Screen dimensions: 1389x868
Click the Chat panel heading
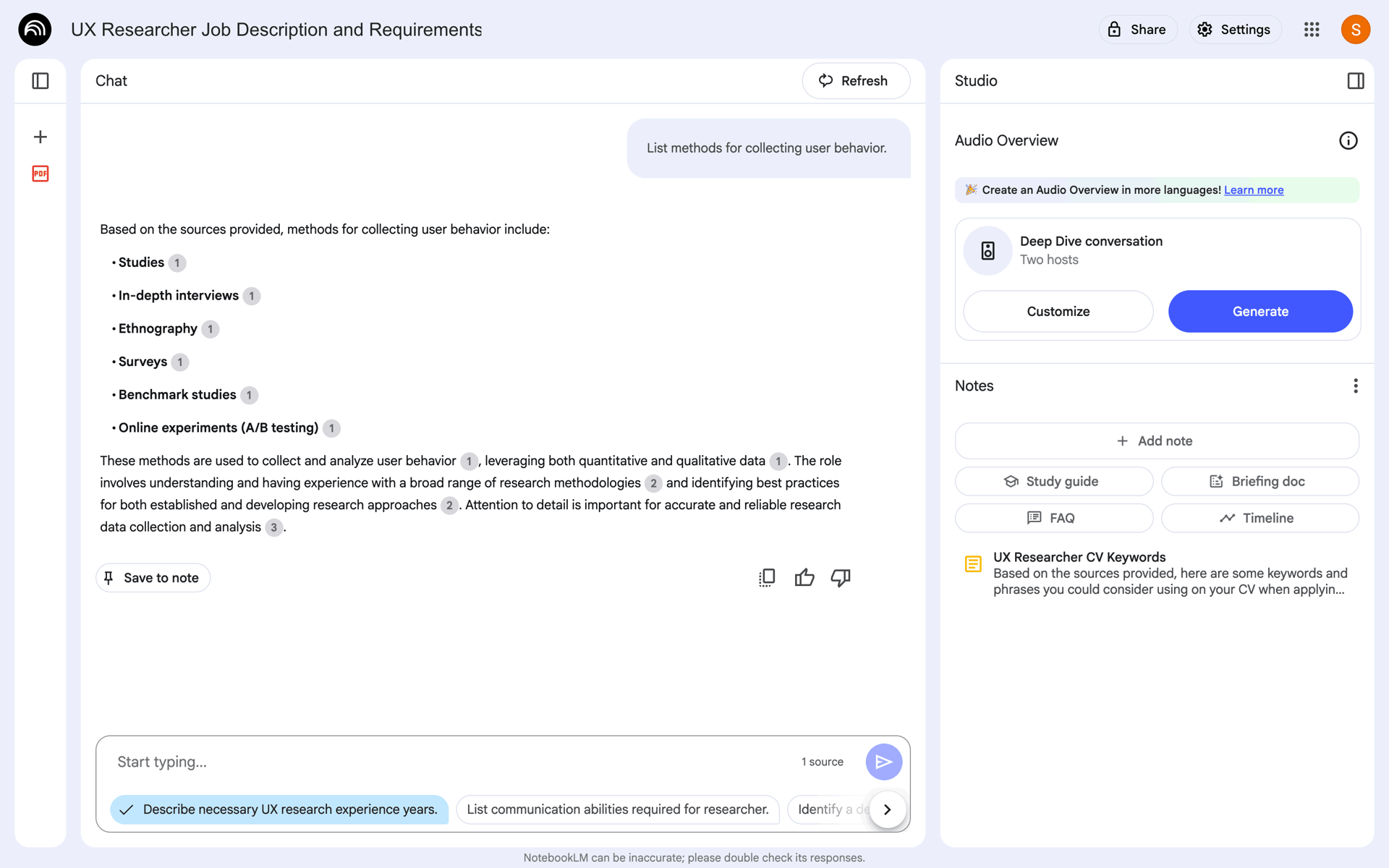point(111,81)
